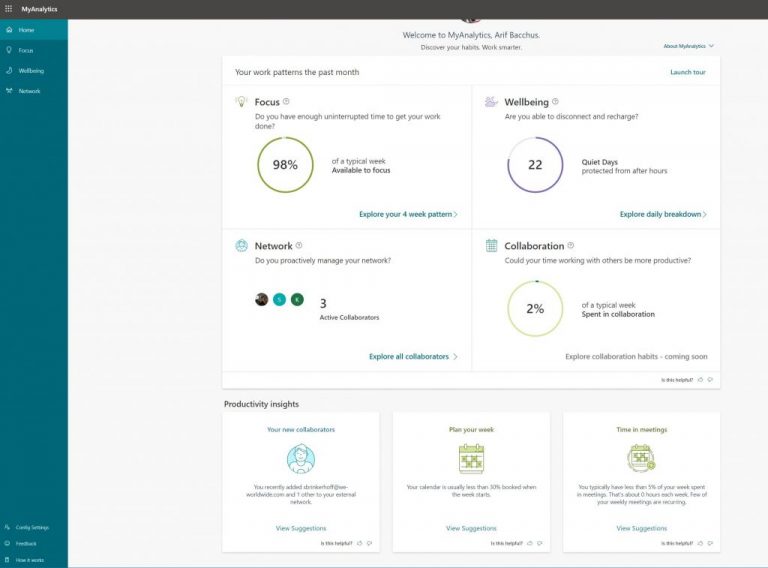
Task: View Suggestions for Your new collaborators
Action: (301, 528)
